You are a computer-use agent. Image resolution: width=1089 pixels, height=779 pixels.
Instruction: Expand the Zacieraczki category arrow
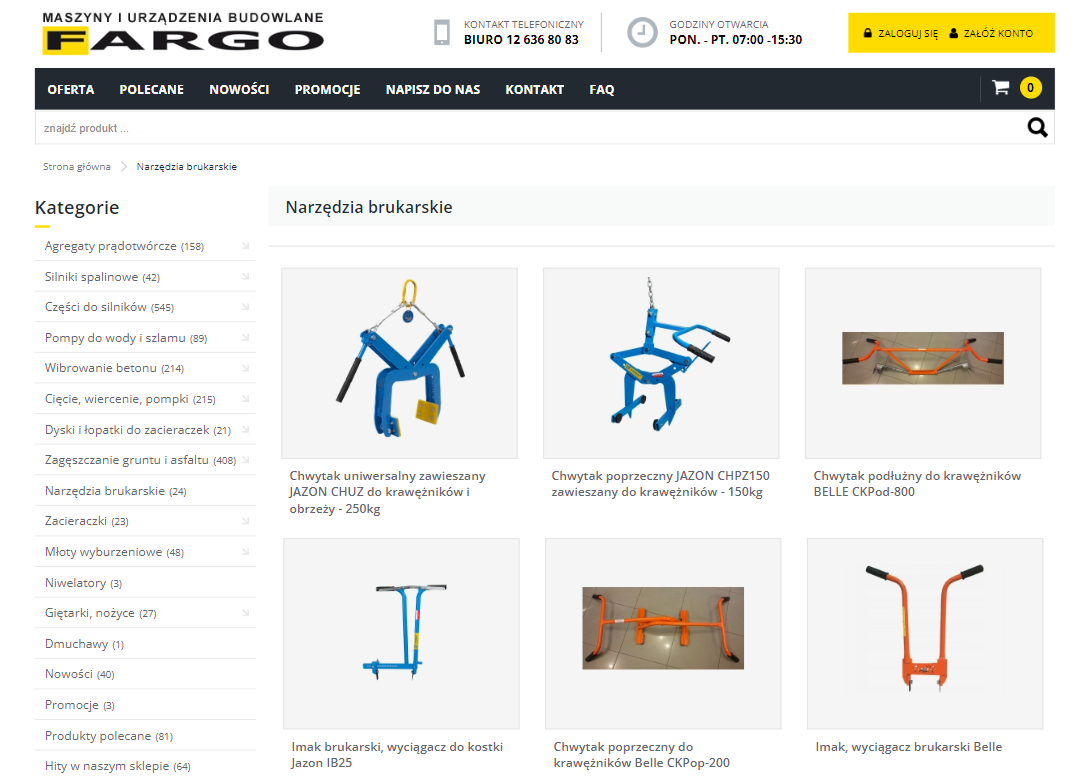[x=245, y=521]
